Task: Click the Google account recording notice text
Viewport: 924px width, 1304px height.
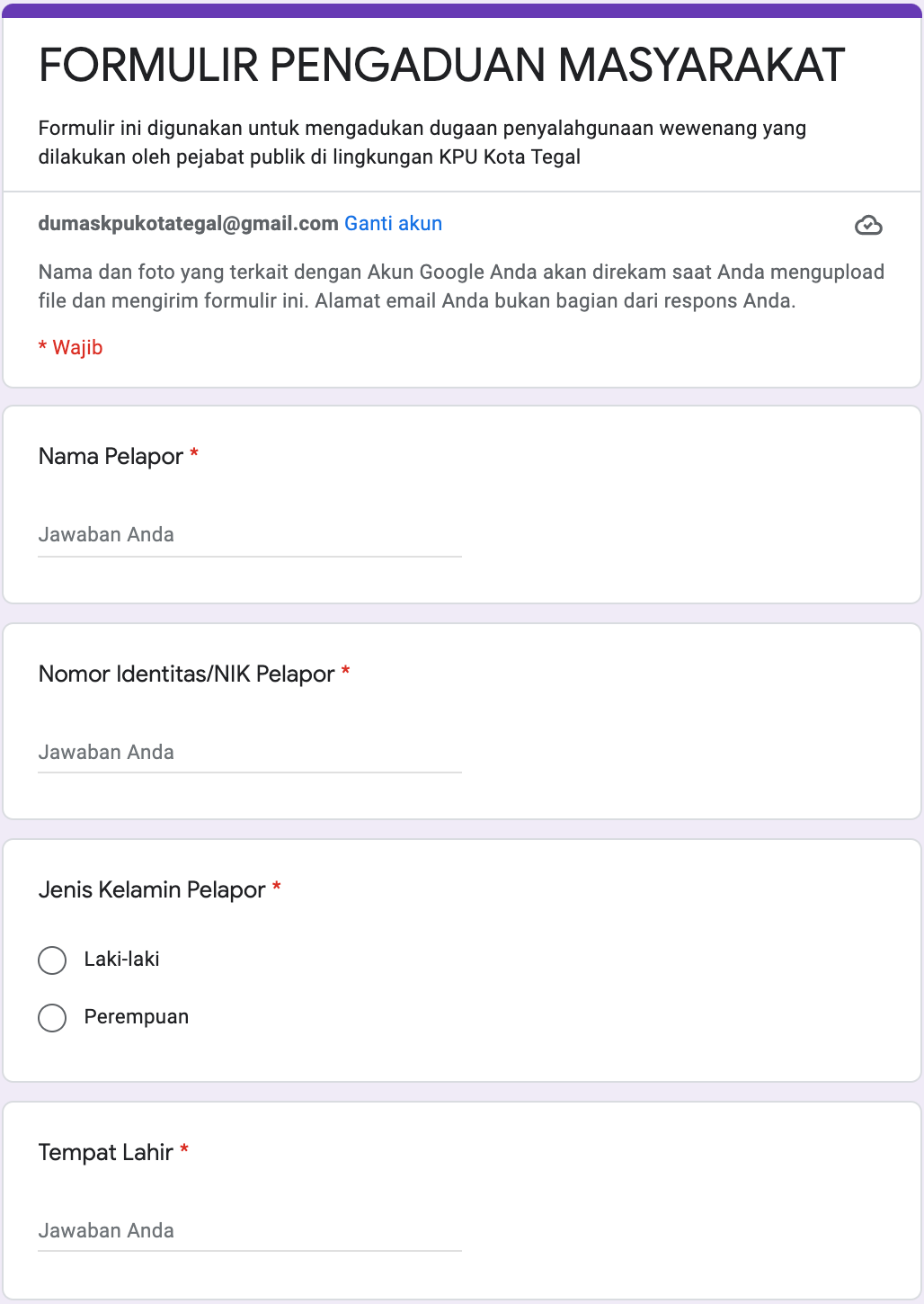Action: coord(461,286)
